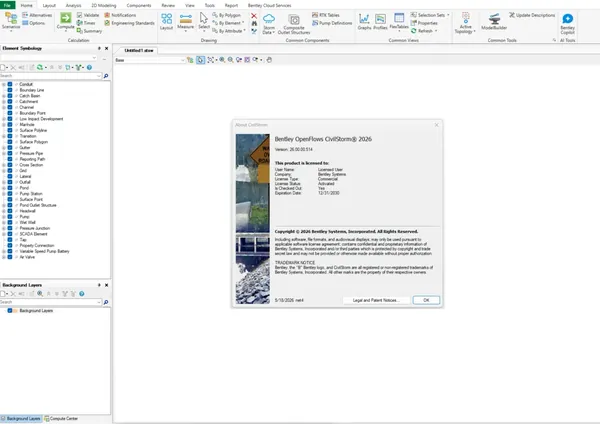Switch to the Analysis ribbon tab
This screenshot has height=424, width=600.
point(73,5)
